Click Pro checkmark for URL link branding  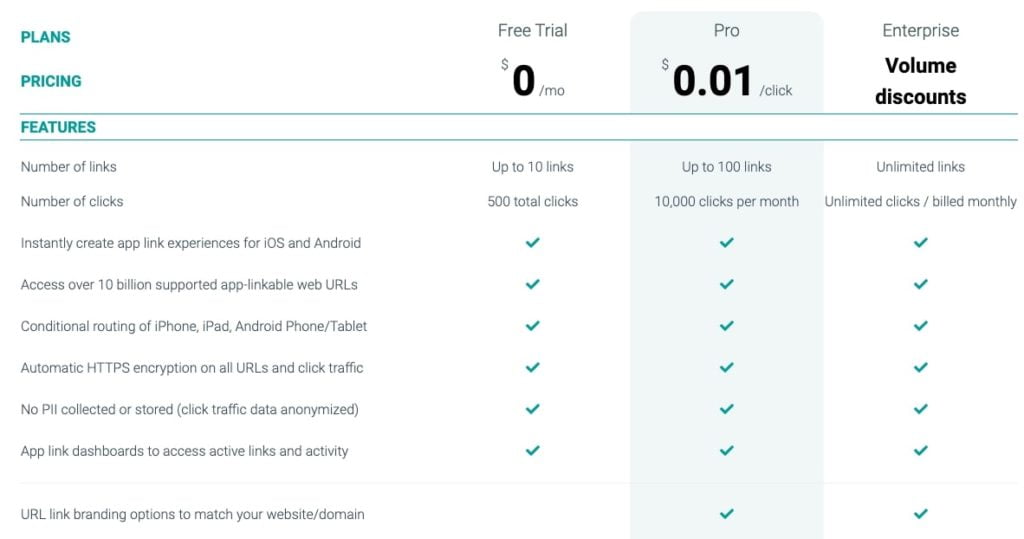(x=726, y=514)
